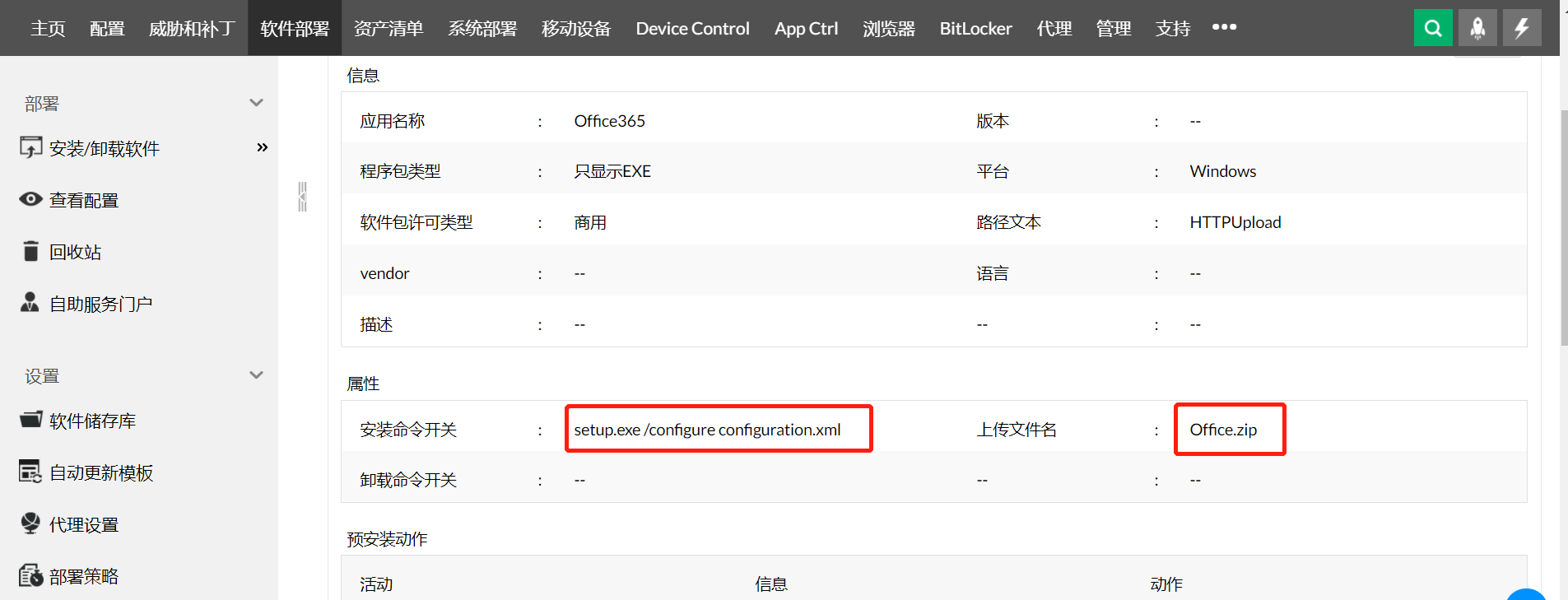Click the deployment policy (部署策略) icon
This screenshot has width=1568, height=600.
click(x=30, y=575)
